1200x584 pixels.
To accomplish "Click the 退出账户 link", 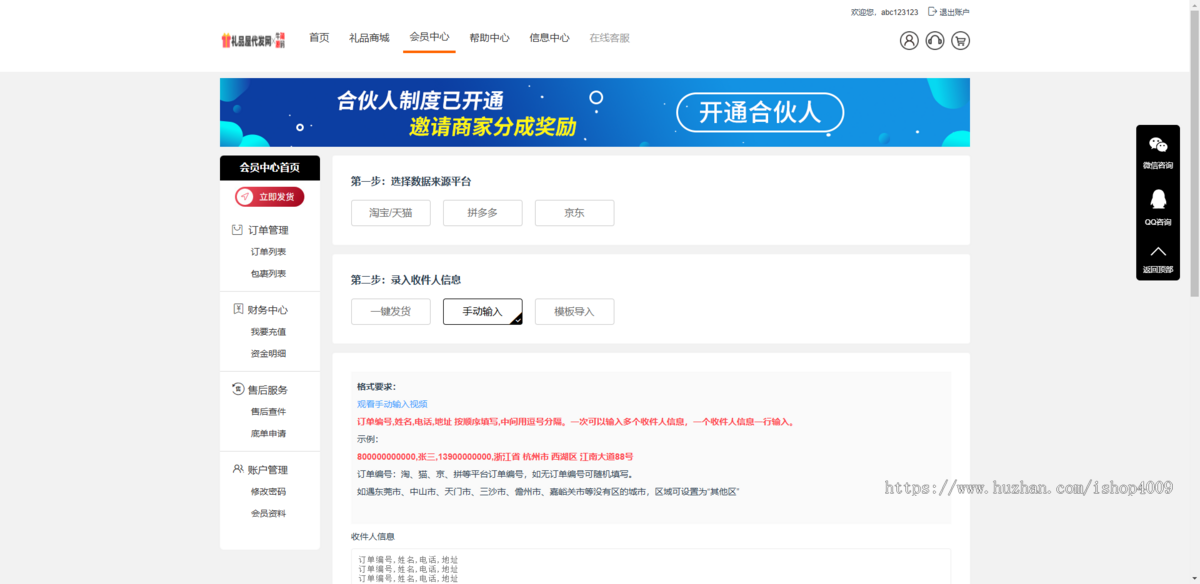I will pyautogui.click(x=954, y=12).
